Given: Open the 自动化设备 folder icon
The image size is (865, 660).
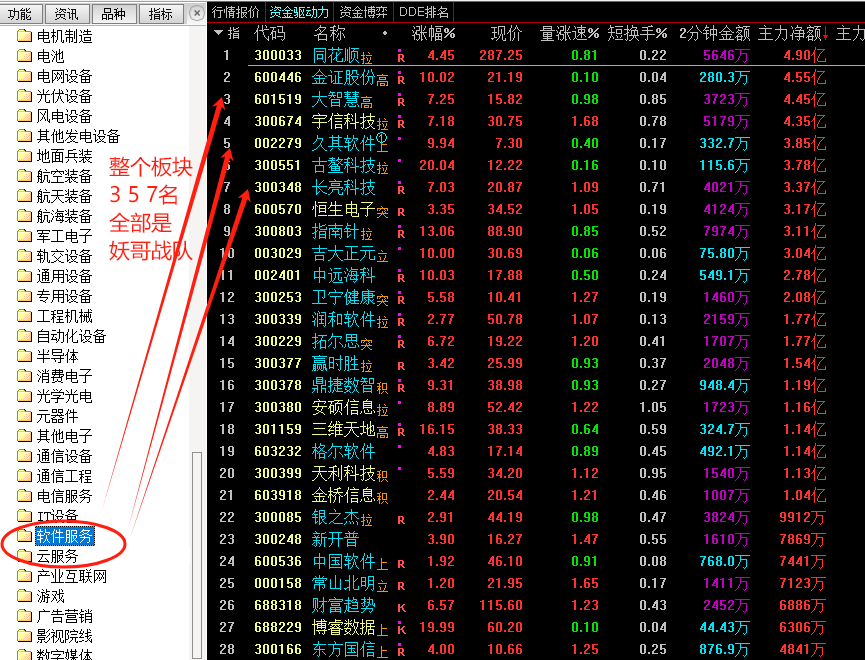Looking at the screenshot, I should pyautogui.click(x=24, y=336).
